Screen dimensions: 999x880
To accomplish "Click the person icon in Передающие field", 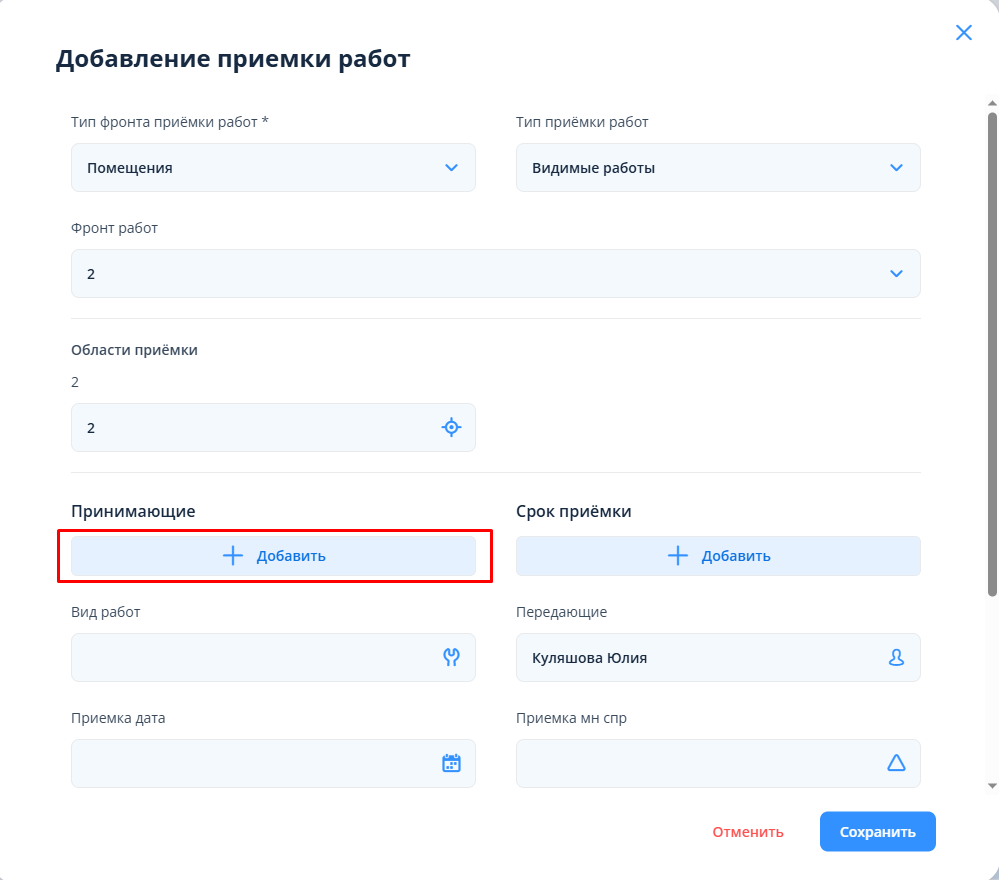I will click(896, 657).
